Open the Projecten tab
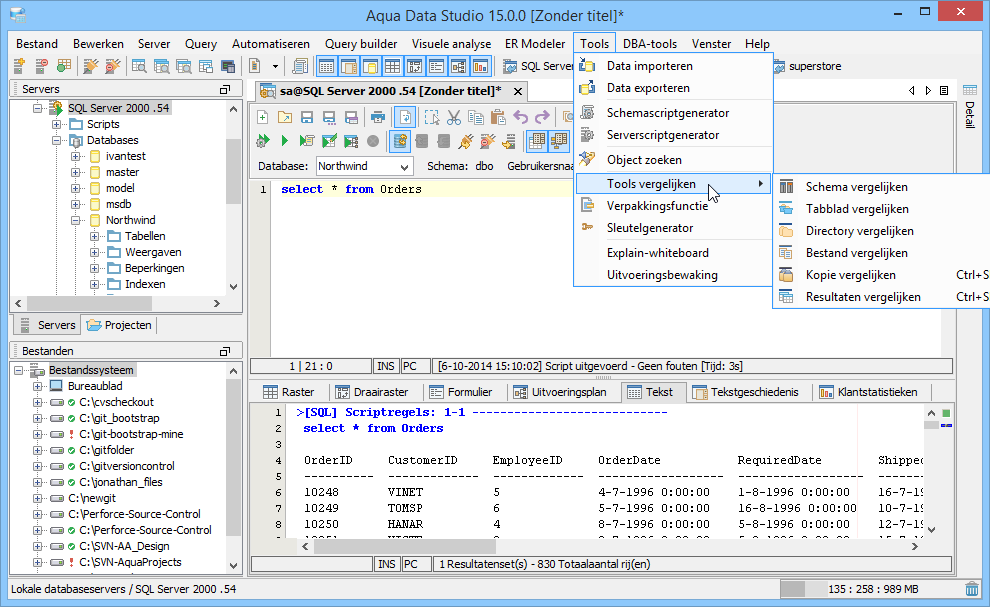This screenshot has height=607, width=990. 120,325
